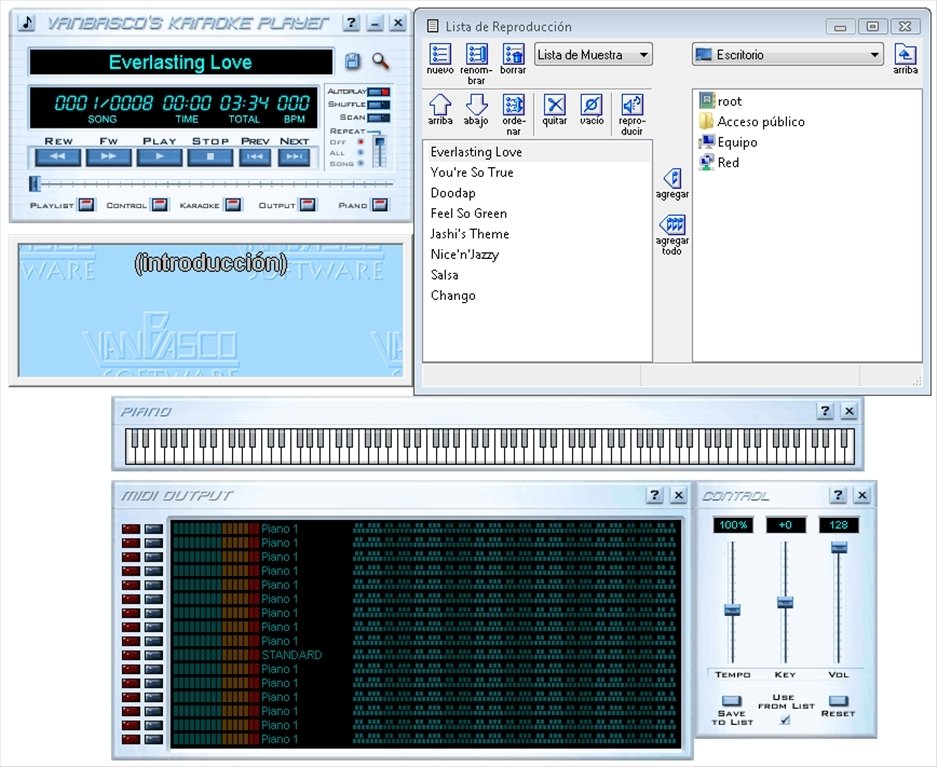
Task: Click the Reset button in Control
Action: [838, 701]
